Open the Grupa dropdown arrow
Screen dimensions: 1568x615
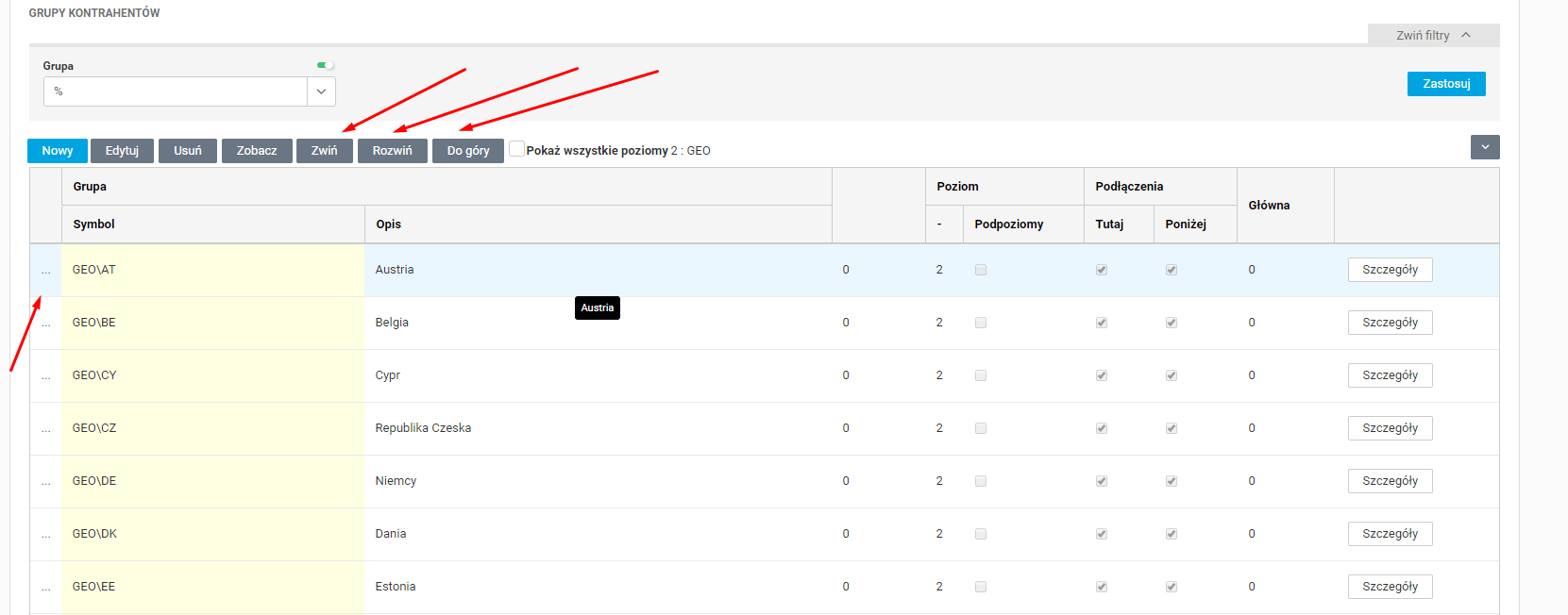tap(321, 91)
